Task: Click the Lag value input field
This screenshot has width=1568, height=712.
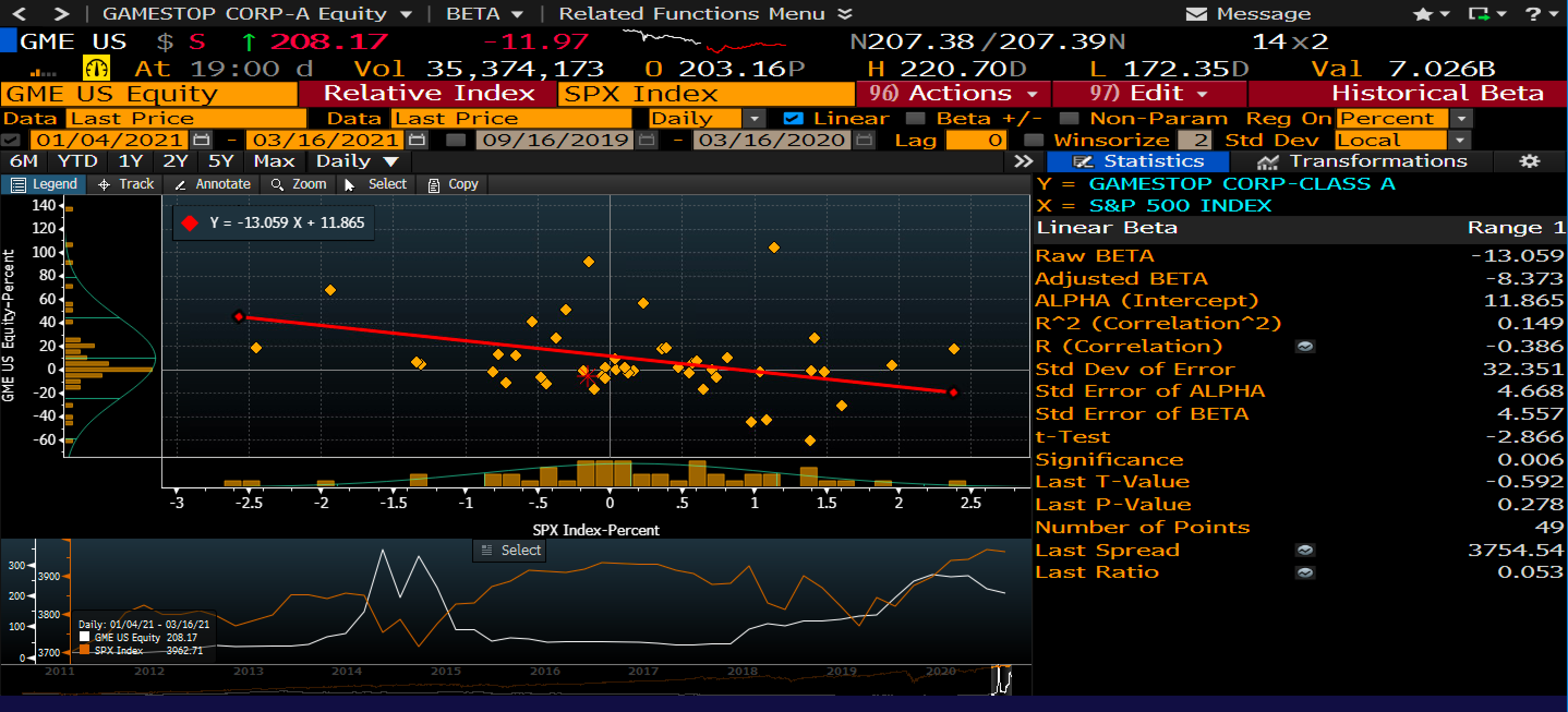Action: (x=976, y=141)
